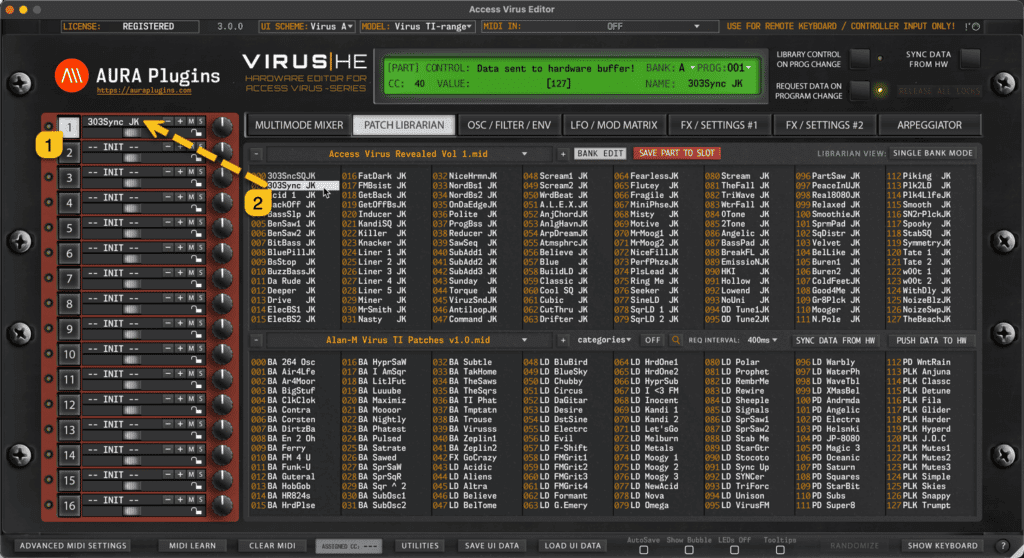This screenshot has height=558, width=1024.
Task: Open the Arpeggiator tab
Action: [929, 125]
